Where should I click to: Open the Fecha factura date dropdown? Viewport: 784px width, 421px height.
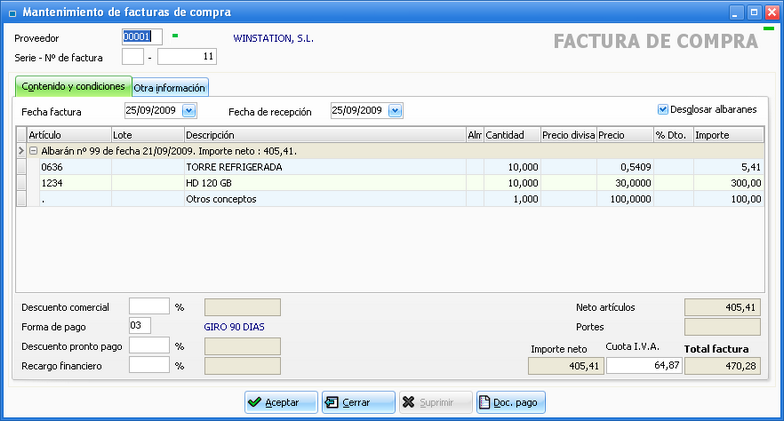click(189, 110)
